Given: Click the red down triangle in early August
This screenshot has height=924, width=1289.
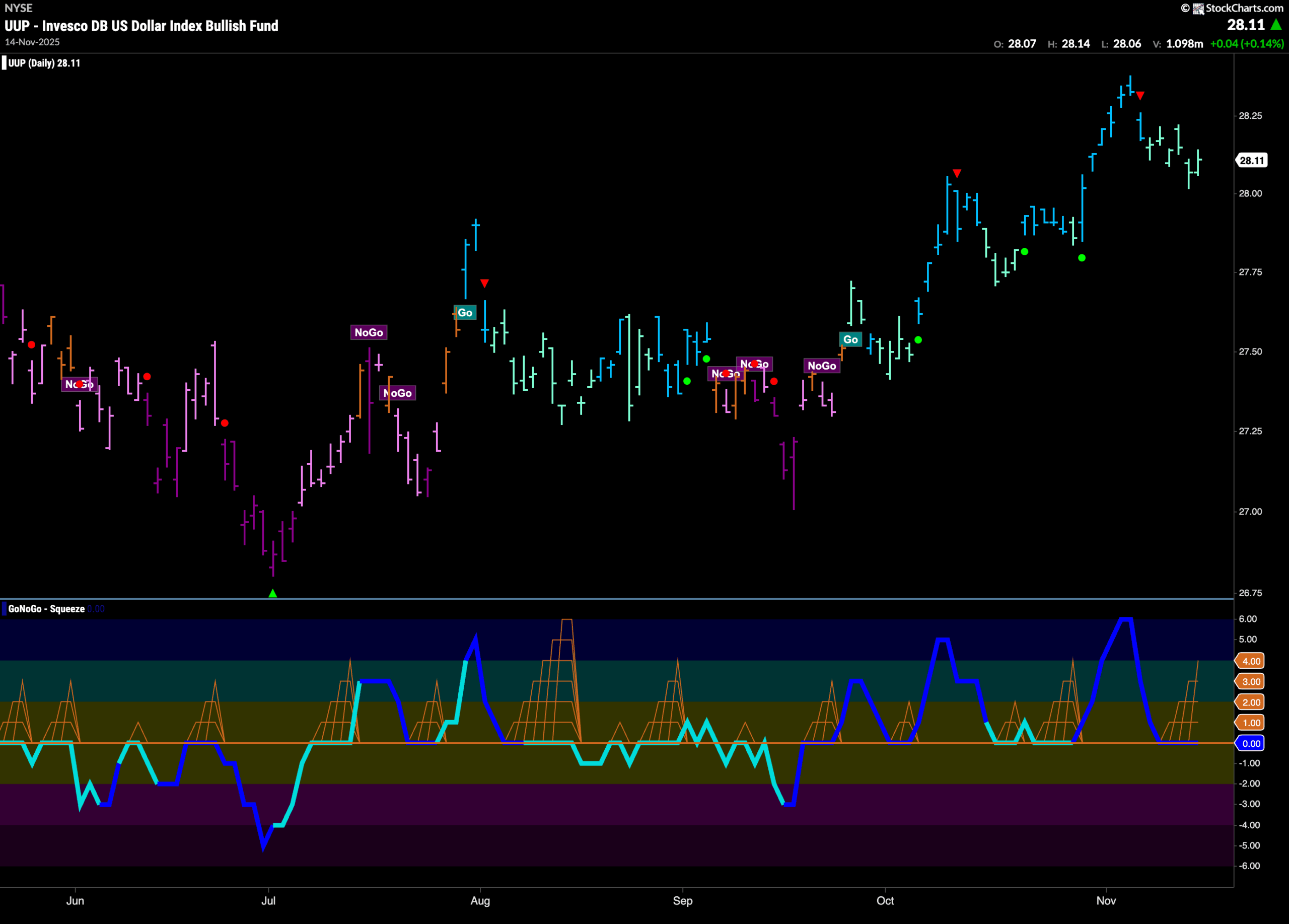Looking at the screenshot, I should pos(484,283).
